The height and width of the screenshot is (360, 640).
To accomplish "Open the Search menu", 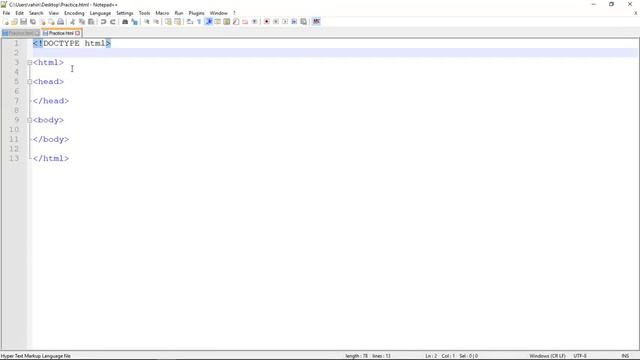I will (x=36, y=13).
